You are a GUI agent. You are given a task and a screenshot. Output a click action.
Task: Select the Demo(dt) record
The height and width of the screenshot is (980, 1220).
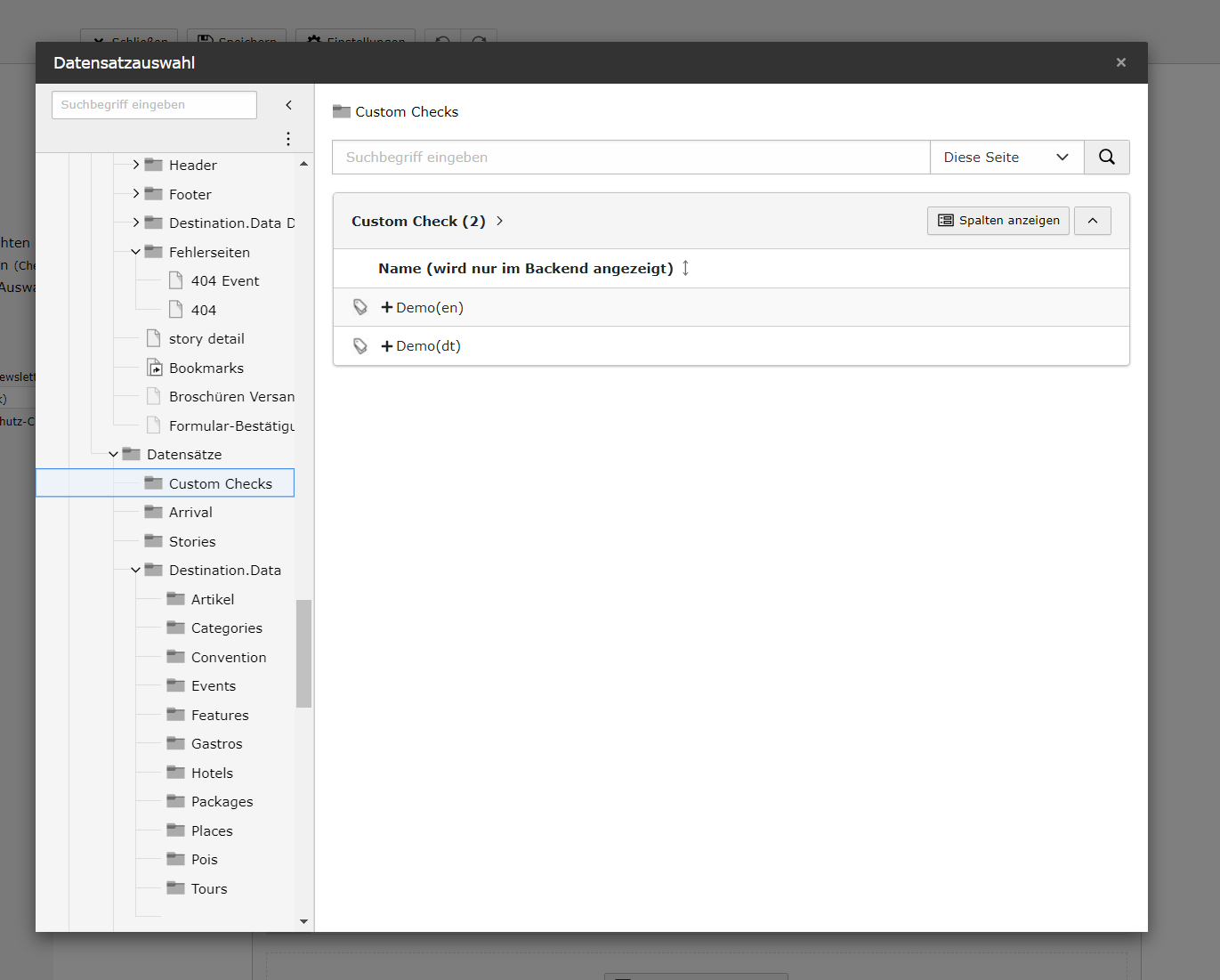coord(428,346)
